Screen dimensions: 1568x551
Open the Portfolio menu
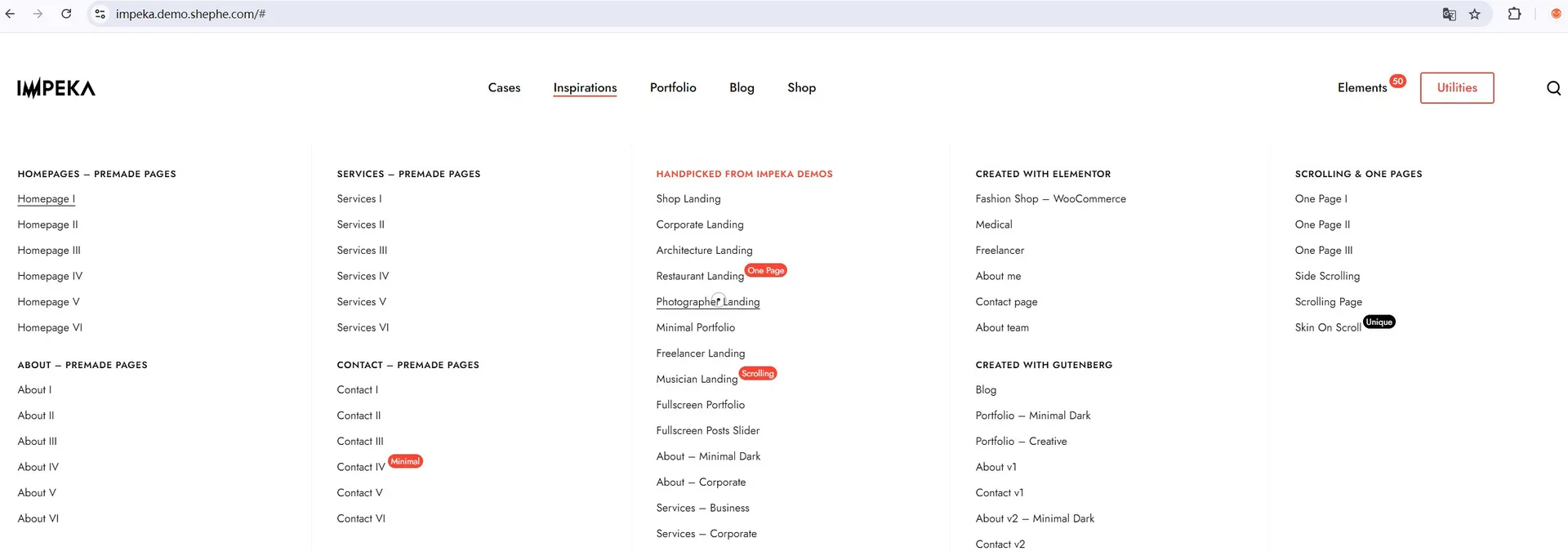point(673,87)
